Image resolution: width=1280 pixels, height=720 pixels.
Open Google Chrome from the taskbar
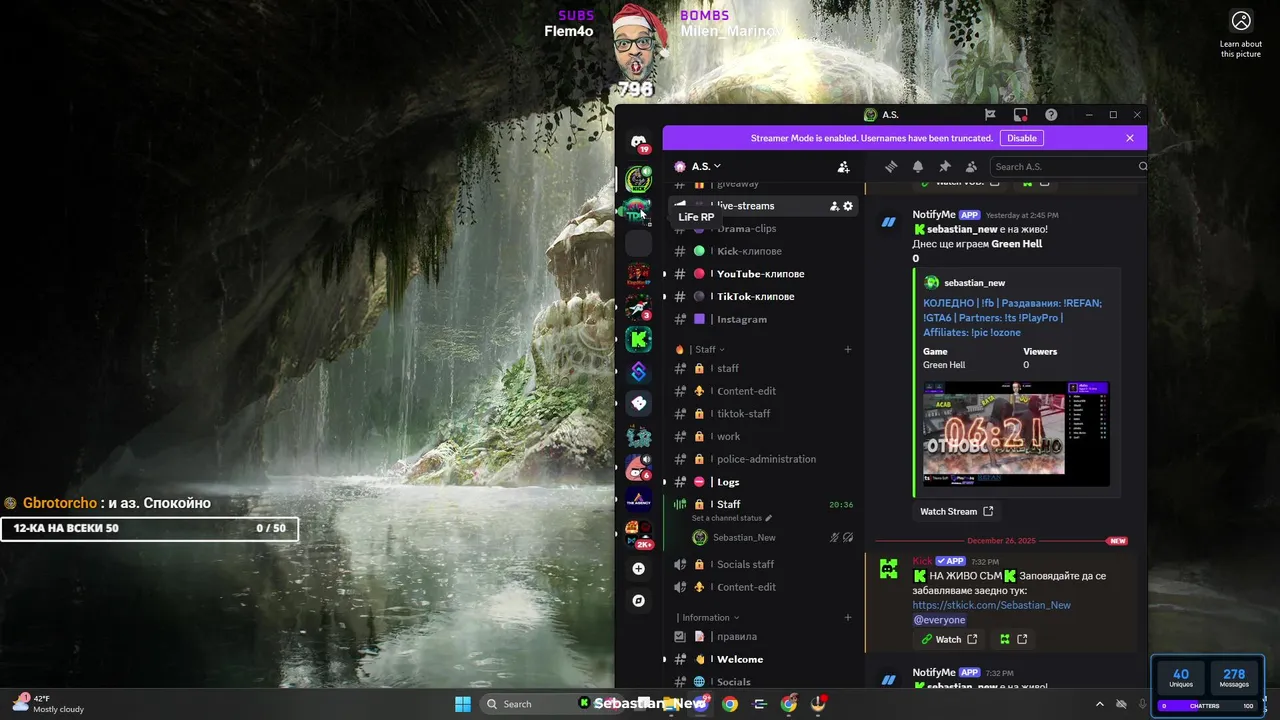pos(730,704)
